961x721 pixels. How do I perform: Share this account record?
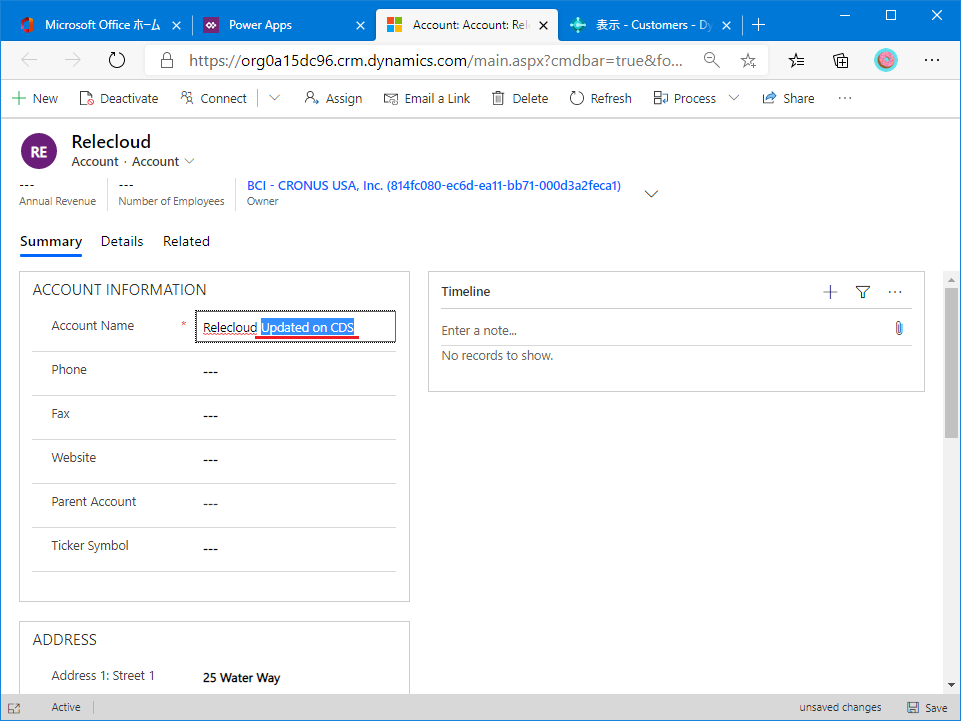point(788,98)
